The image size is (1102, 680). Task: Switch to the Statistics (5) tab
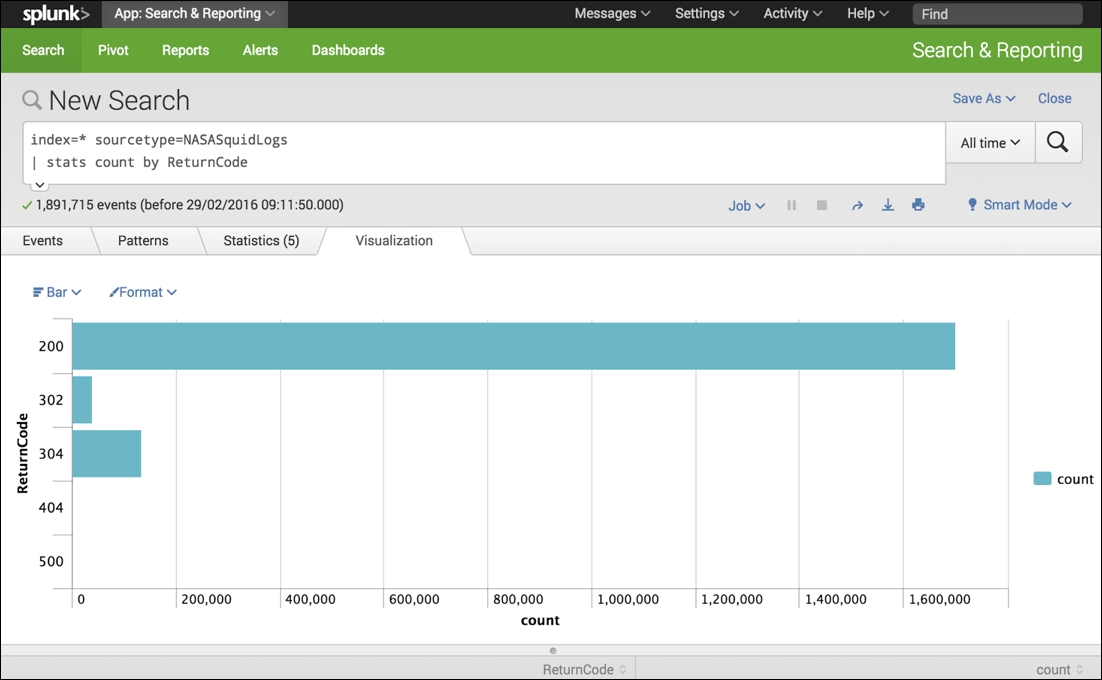pos(261,240)
